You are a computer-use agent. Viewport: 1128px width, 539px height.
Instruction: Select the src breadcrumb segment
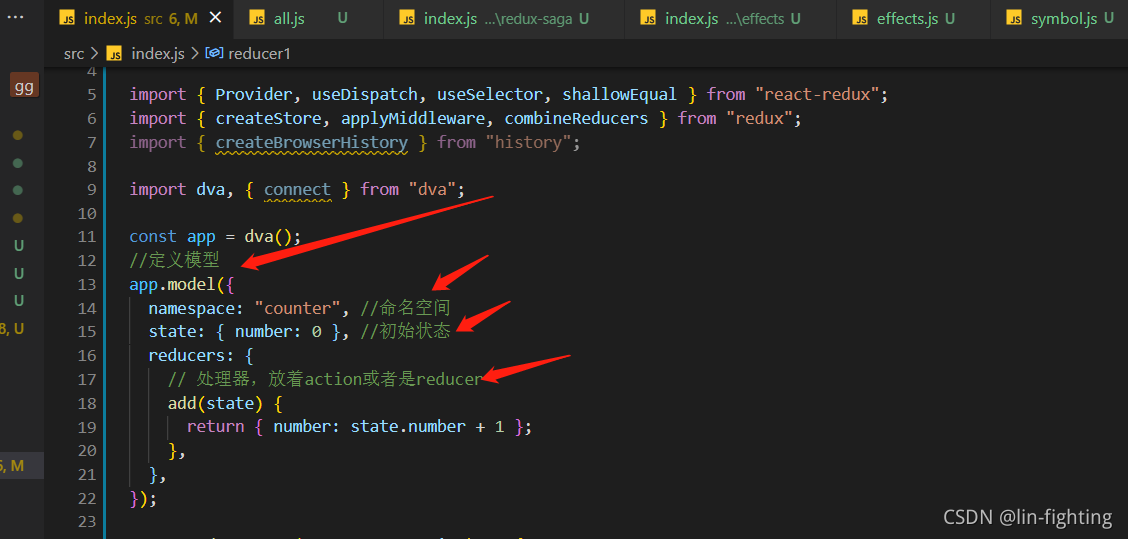[x=73, y=53]
